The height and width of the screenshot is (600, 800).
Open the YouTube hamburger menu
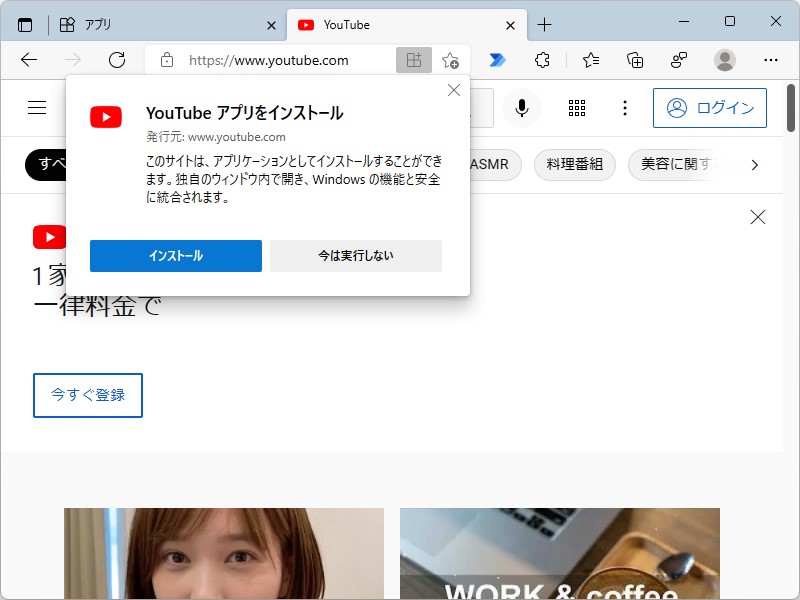coord(36,108)
